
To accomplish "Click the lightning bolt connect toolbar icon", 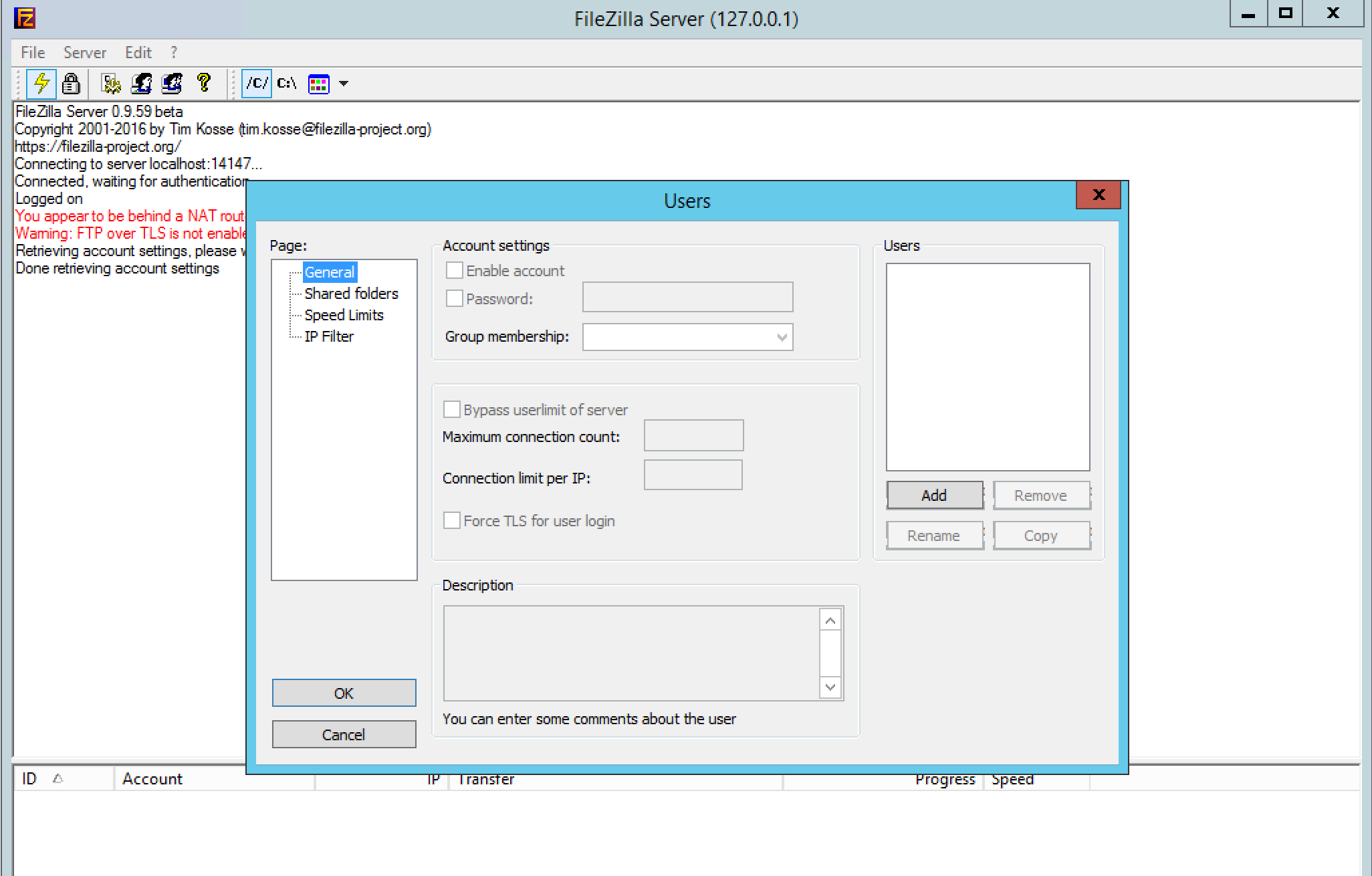I will [41, 84].
